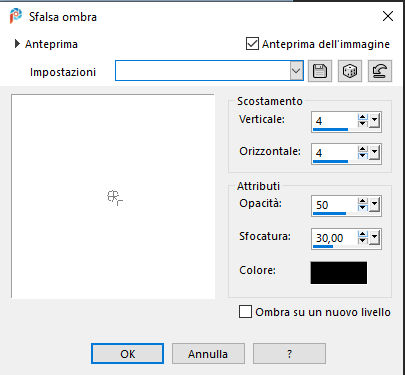Increase Opacità value with up arrow
The width and height of the screenshot is (405, 375).
(x=362, y=201)
